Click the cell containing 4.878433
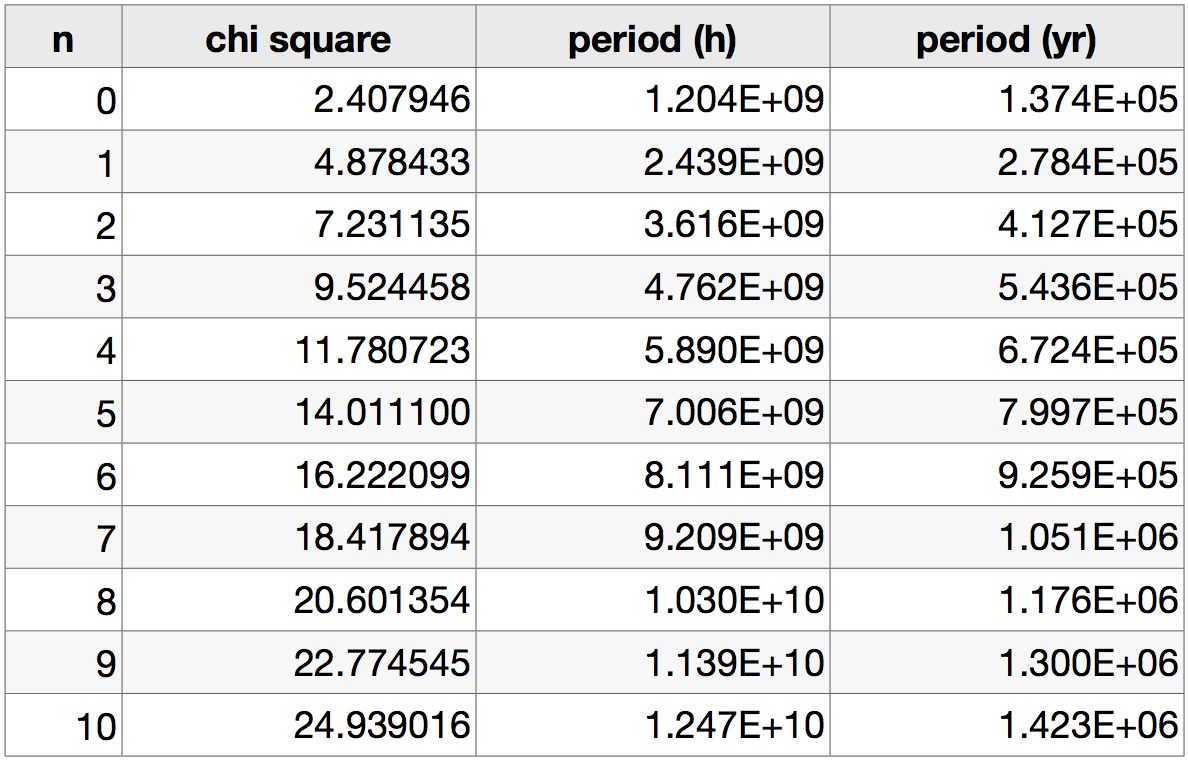 click(x=299, y=162)
